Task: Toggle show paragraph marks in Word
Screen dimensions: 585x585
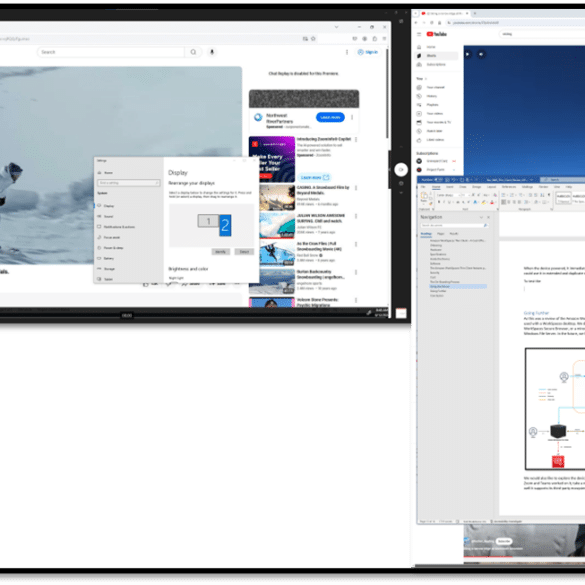Action: [x=549, y=195]
